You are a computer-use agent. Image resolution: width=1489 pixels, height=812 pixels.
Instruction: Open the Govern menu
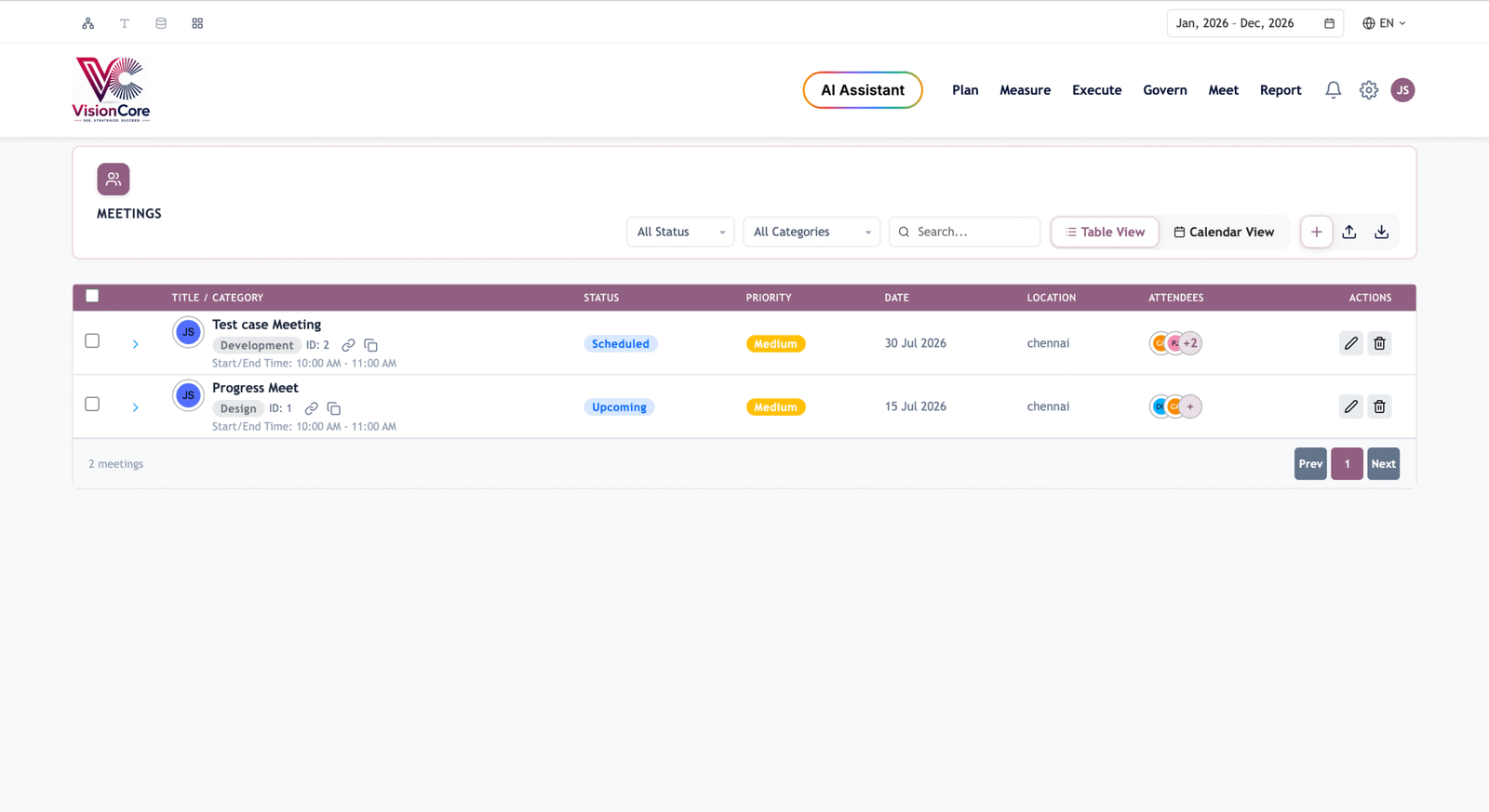coord(1165,90)
